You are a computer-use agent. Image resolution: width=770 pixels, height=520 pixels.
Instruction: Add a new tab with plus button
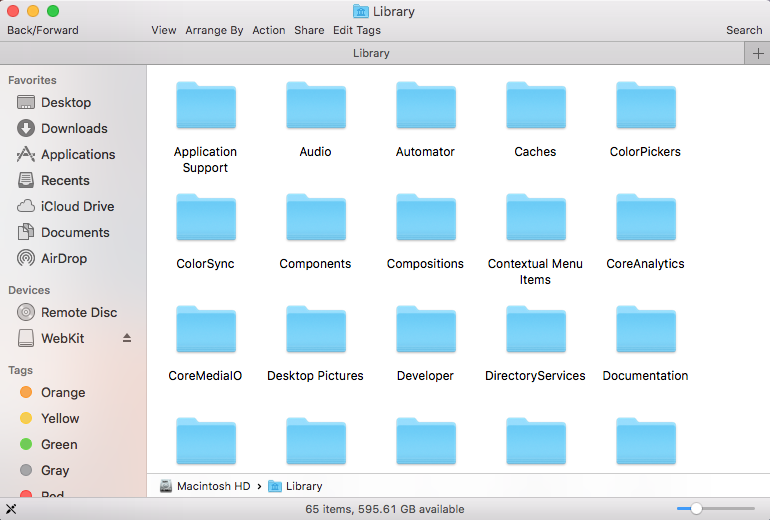pyautogui.click(x=757, y=54)
